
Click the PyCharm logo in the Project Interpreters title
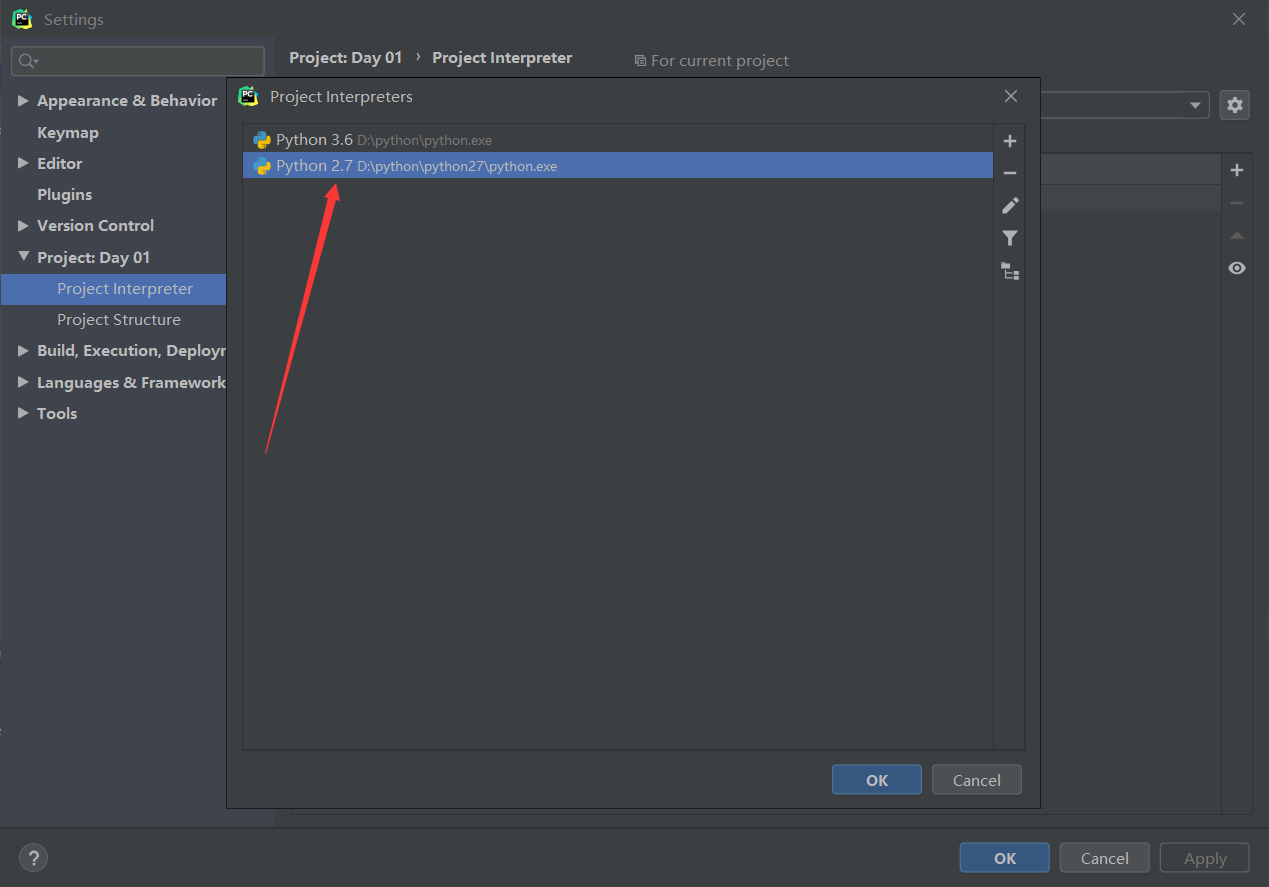click(x=248, y=96)
